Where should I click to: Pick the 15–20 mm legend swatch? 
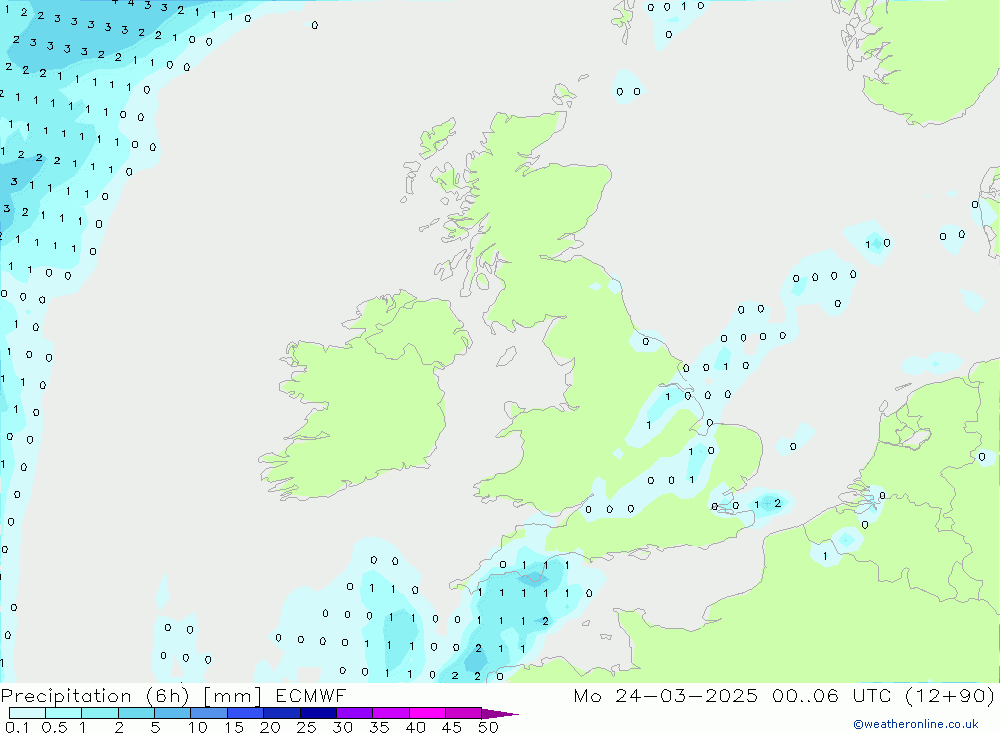click(246, 713)
